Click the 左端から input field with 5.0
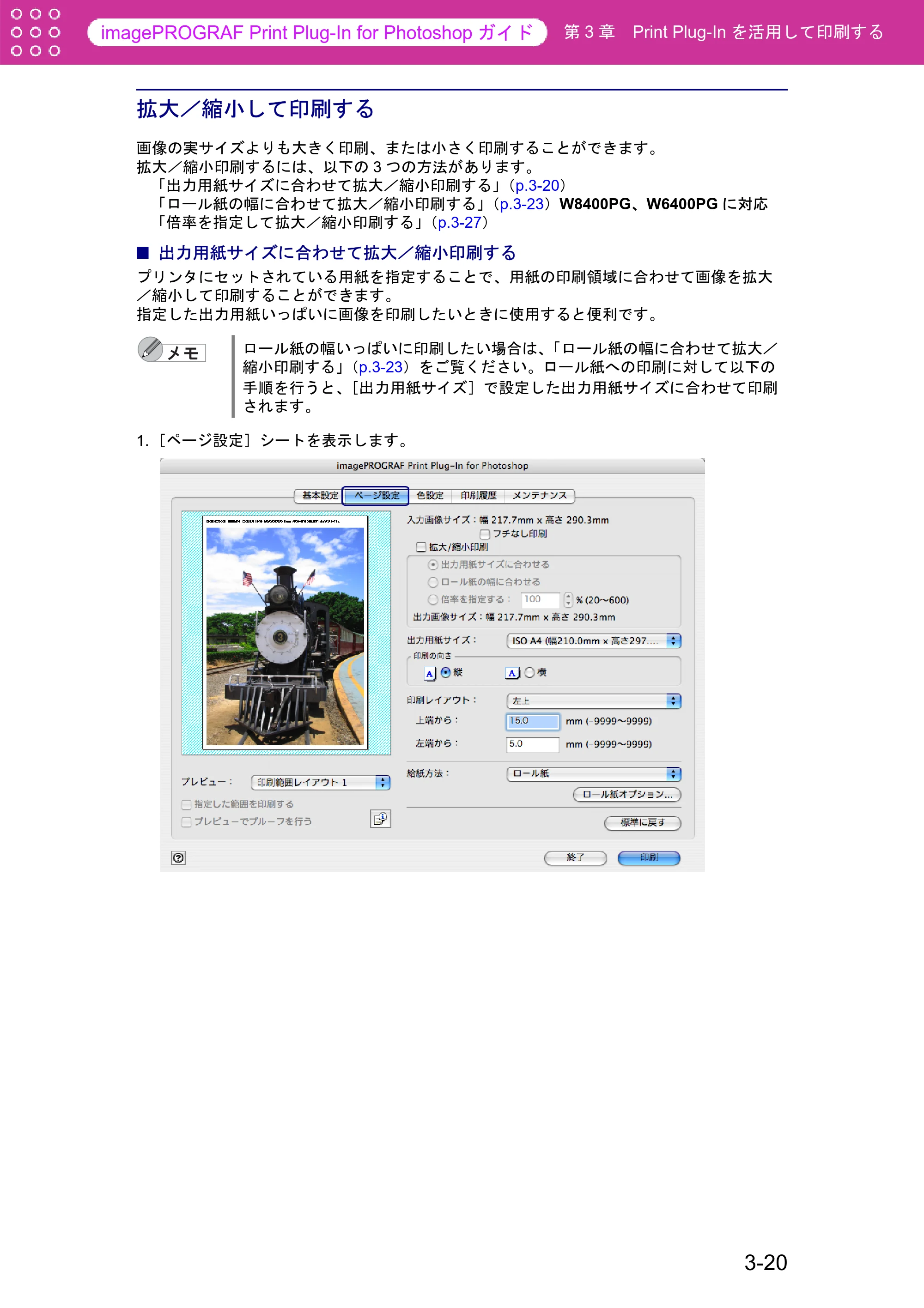Screen dimensions: 924x1308 coord(533,744)
